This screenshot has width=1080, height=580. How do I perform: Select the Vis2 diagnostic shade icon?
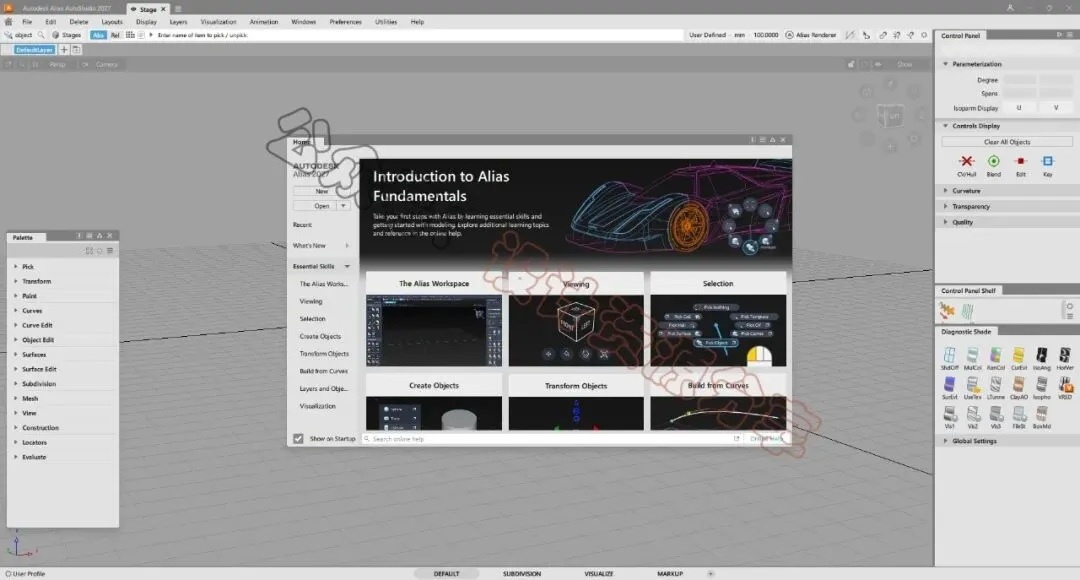coord(973,414)
